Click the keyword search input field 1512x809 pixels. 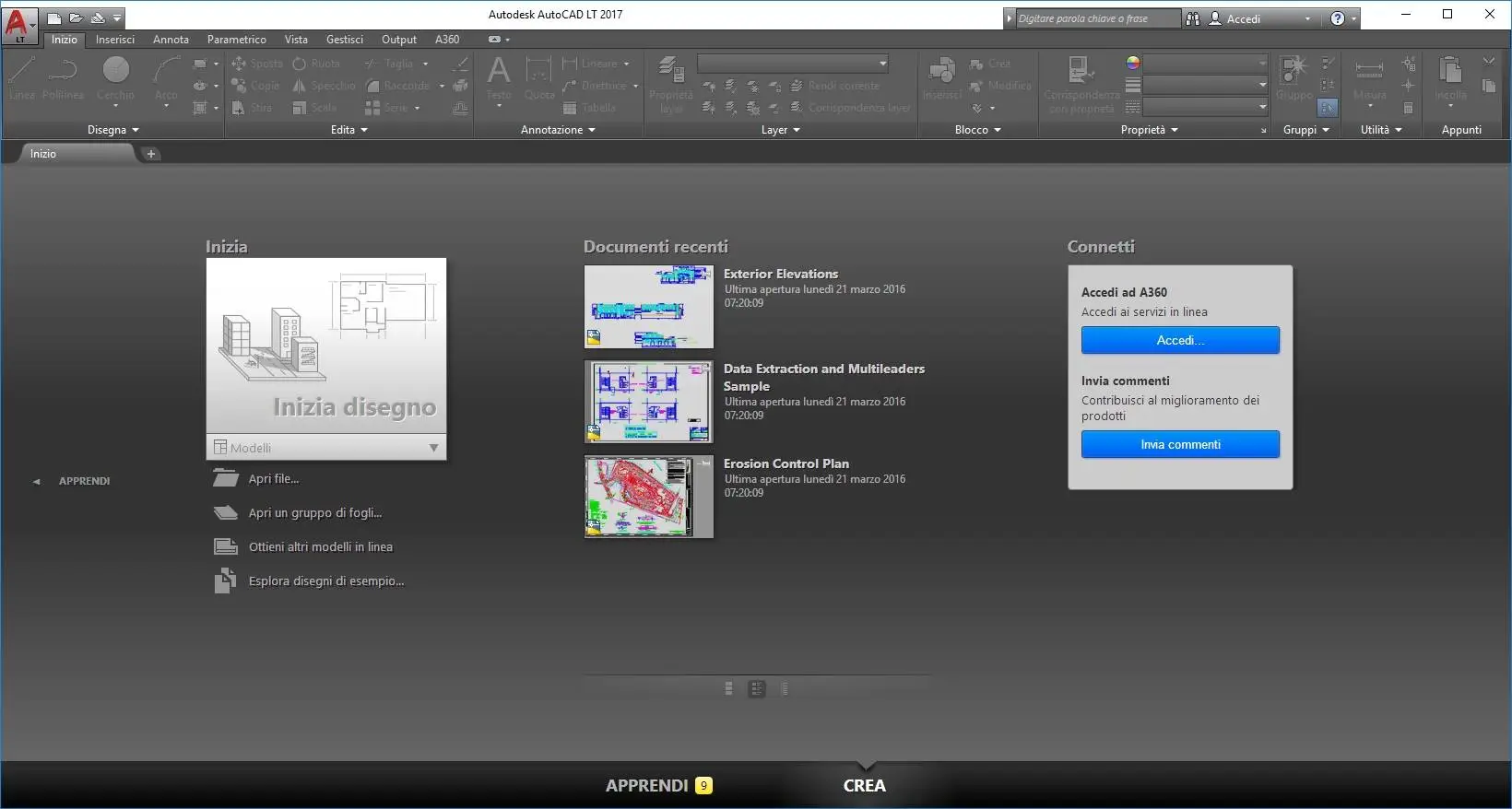(x=1097, y=18)
